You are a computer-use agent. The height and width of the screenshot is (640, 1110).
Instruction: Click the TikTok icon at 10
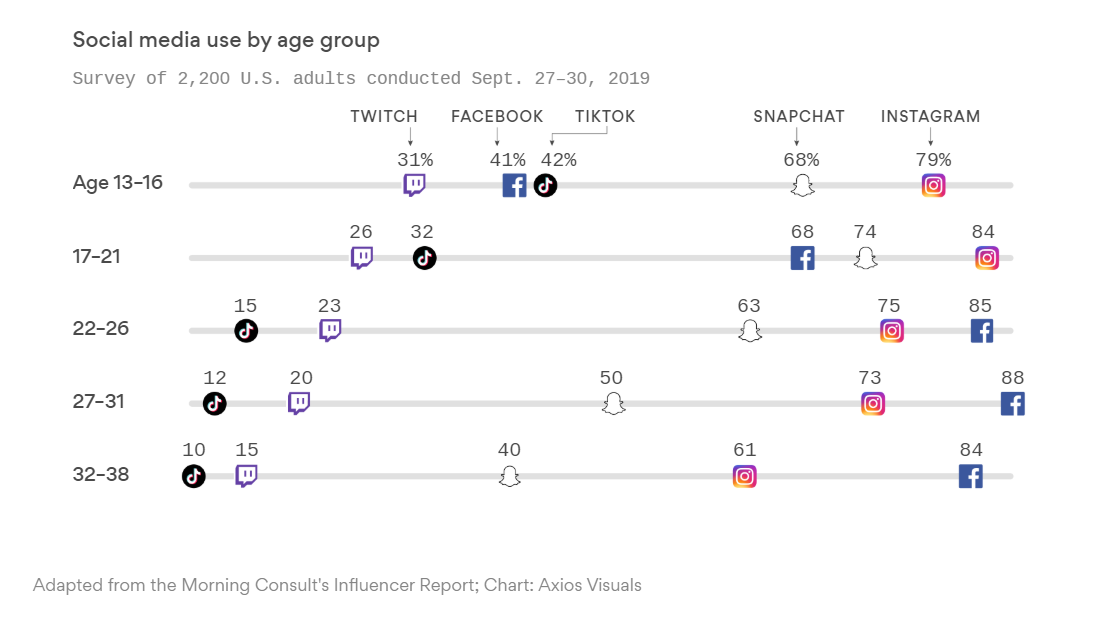[194, 476]
